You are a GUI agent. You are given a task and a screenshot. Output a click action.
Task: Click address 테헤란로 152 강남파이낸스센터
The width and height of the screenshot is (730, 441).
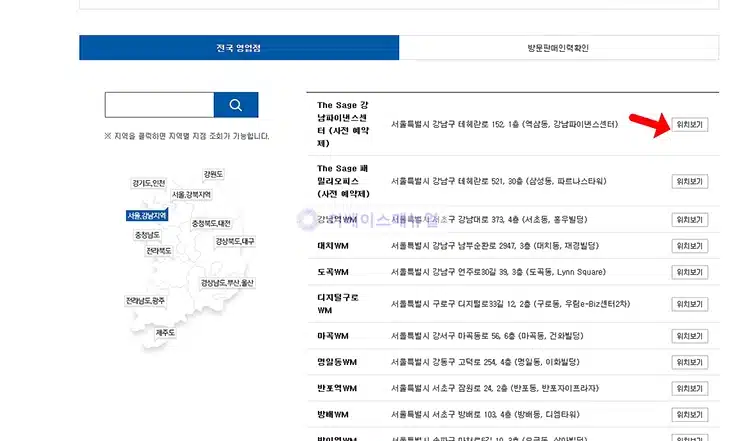(505, 124)
